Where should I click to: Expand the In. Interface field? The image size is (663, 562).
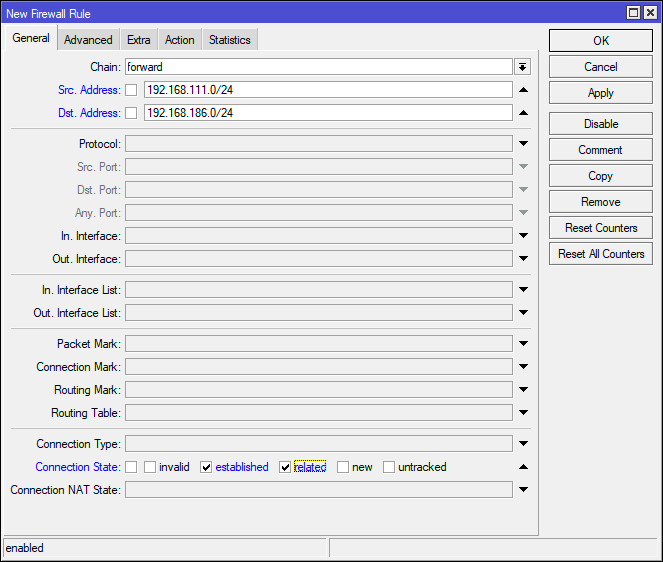(x=523, y=236)
